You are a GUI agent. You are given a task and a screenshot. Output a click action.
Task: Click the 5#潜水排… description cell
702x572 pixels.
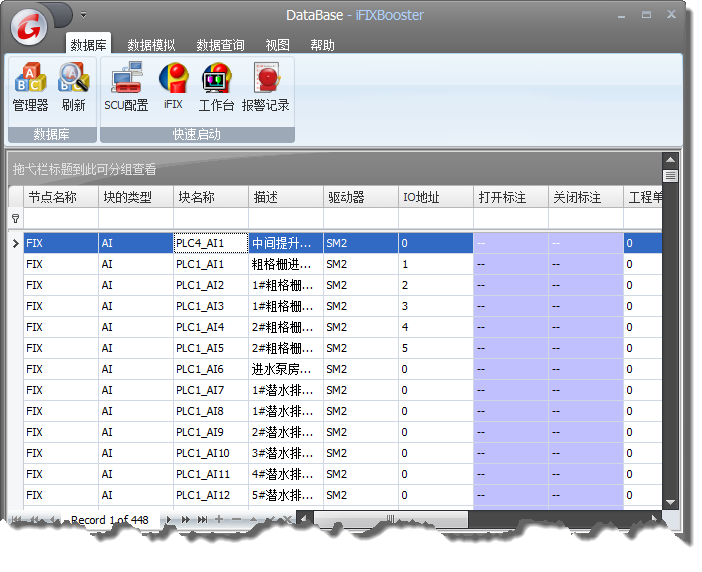click(x=286, y=495)
